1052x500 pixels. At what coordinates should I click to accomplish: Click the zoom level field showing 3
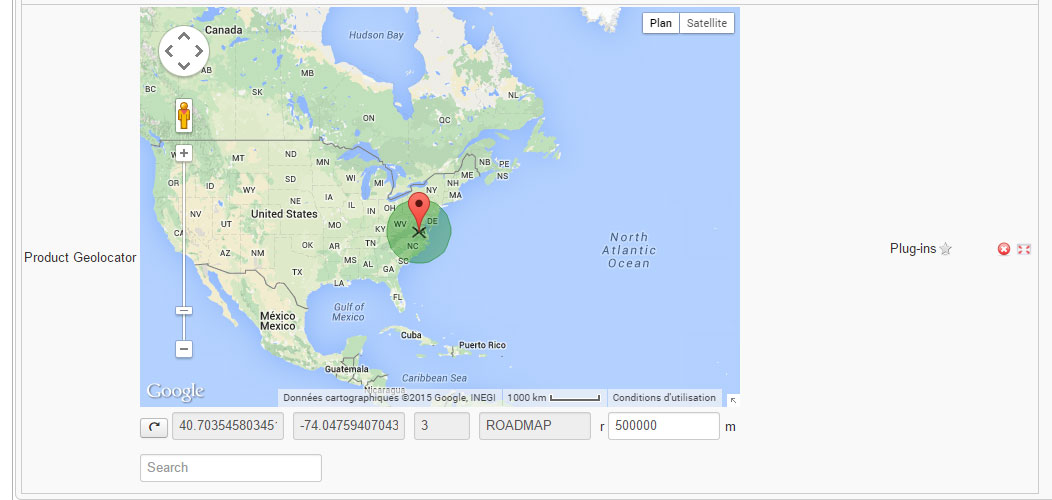click(x=442, y=426)
